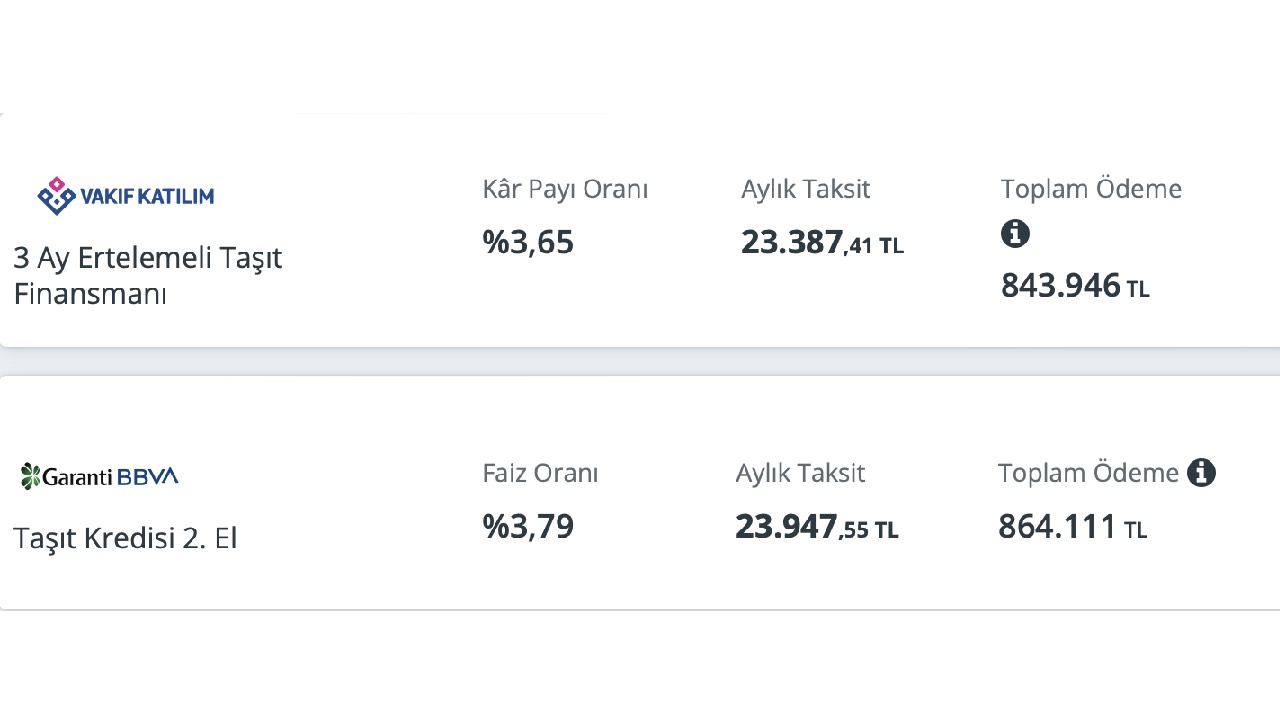Click Garanti Toplam Ödeme label
This screenshot has width=1280, height=720.
1088,473
